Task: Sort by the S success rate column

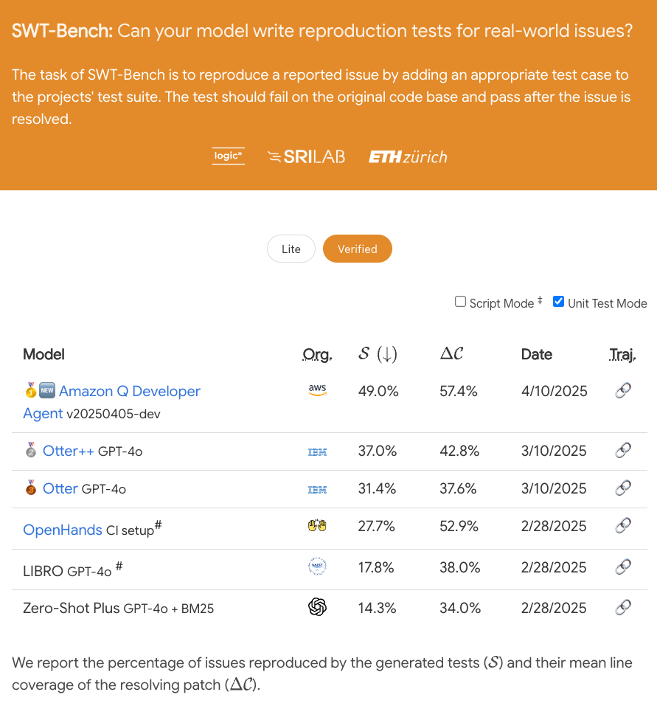Action: coord(378,354)
